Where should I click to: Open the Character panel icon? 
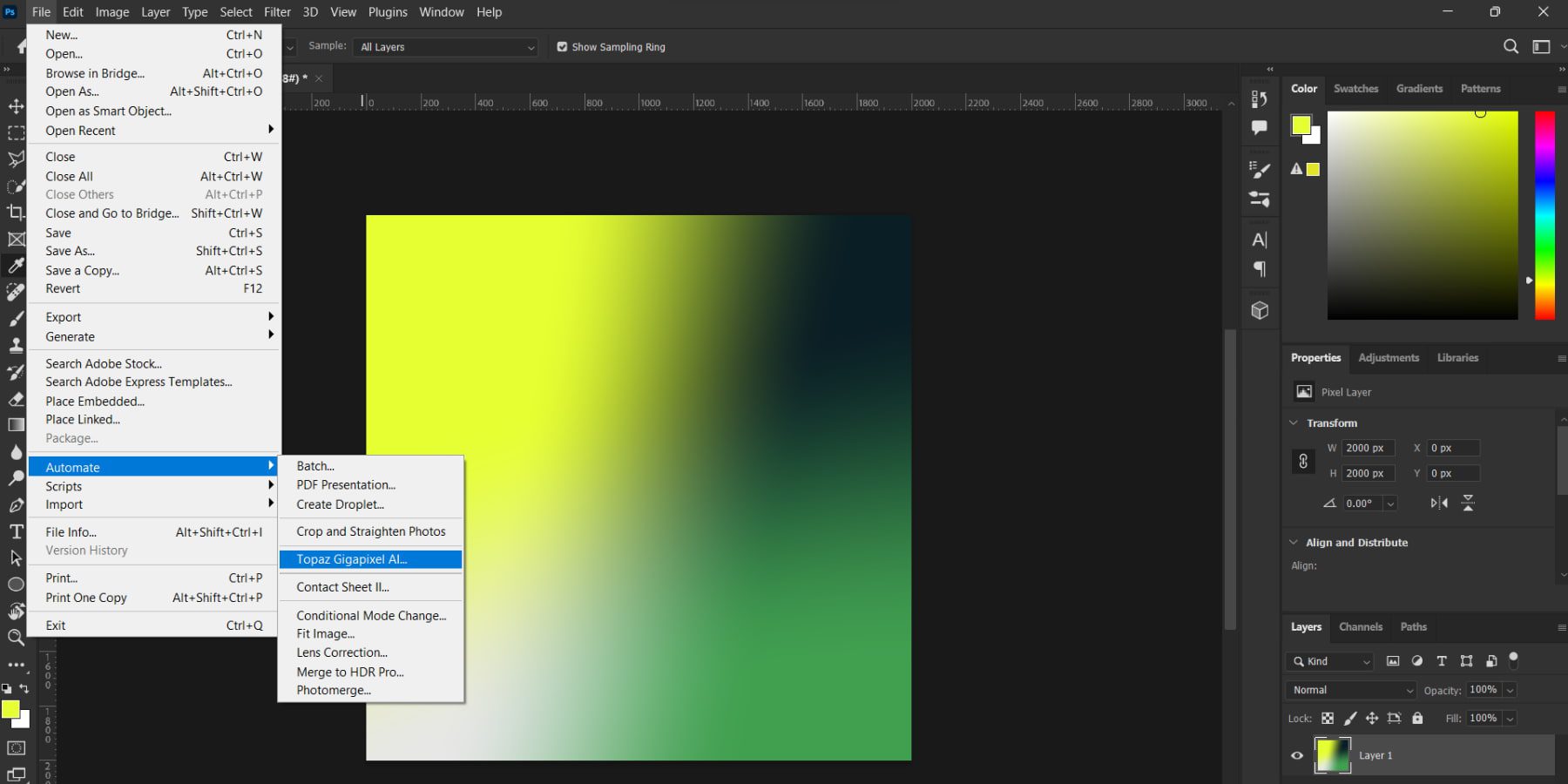[x=1259, y=240]
